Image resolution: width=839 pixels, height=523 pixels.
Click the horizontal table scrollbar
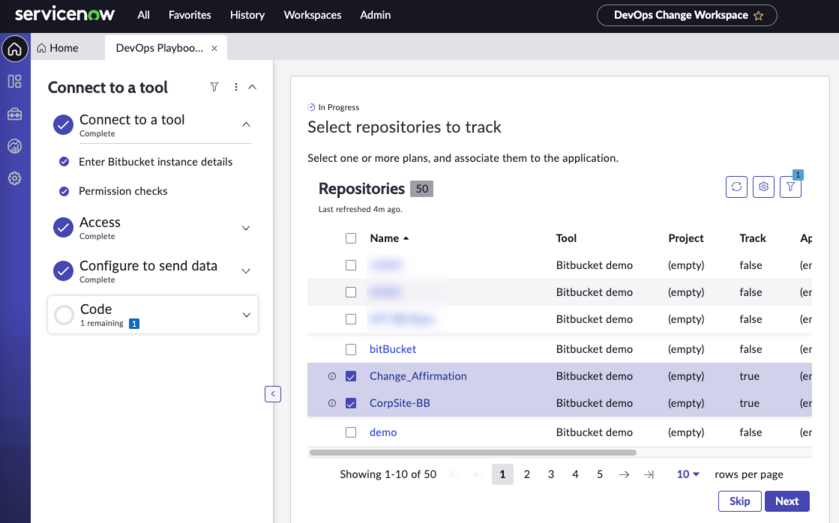pos(473,452)
